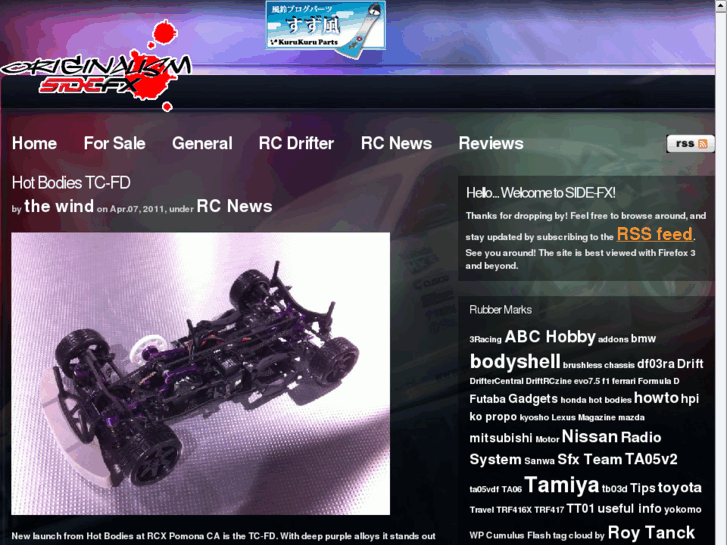Select the Tamiya tag
727x545 pixels.
562,485
